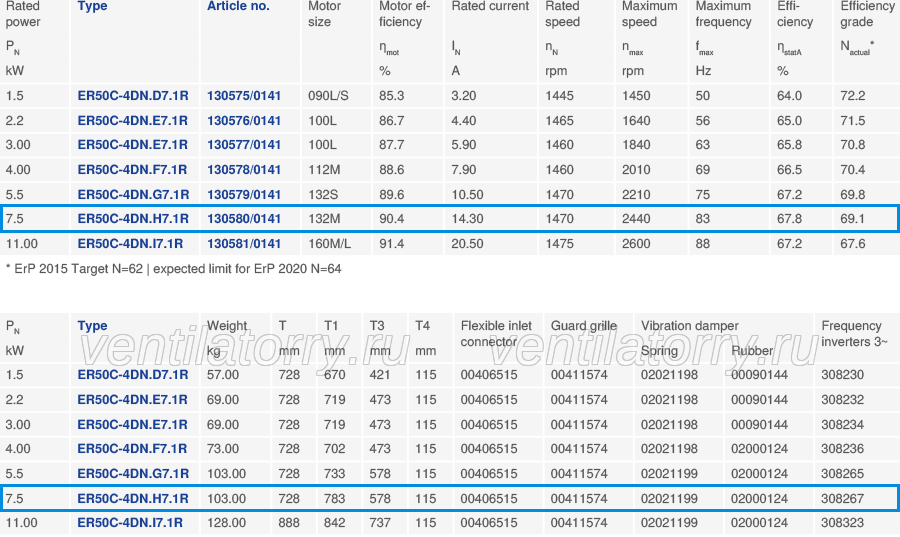The height and width of the screenshot is (537, 900).
Task: Open ER50C-4DN.F7.1R type link in motor data table
Action: (x=132, y=170)
